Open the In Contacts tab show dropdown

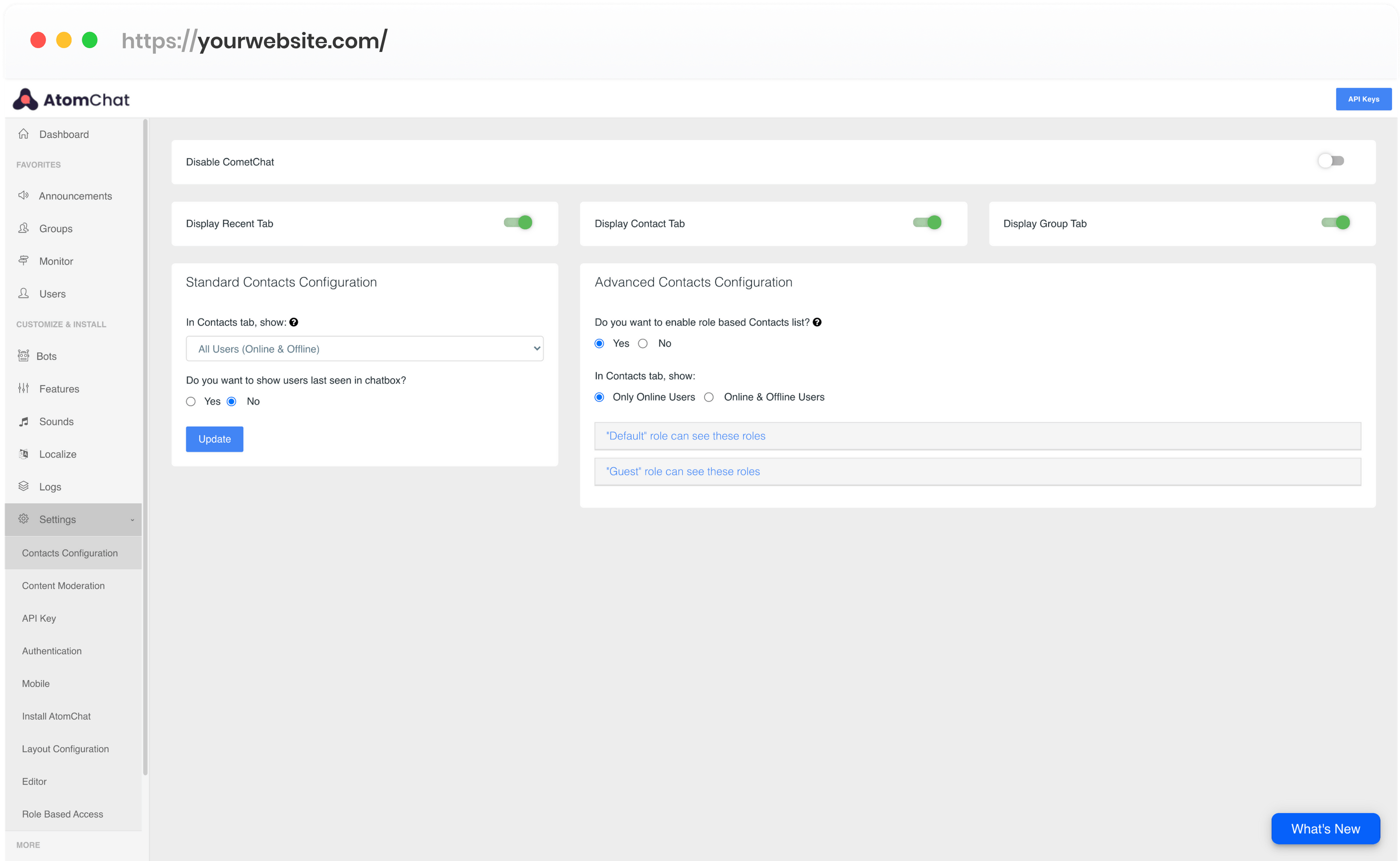click(364, 348)
